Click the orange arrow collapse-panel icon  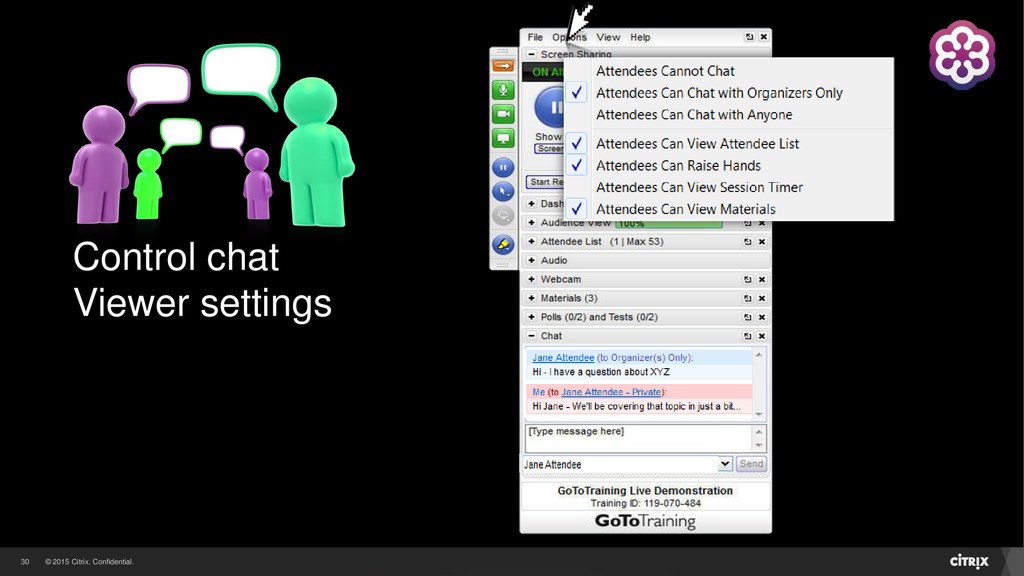tap(503, 66)
